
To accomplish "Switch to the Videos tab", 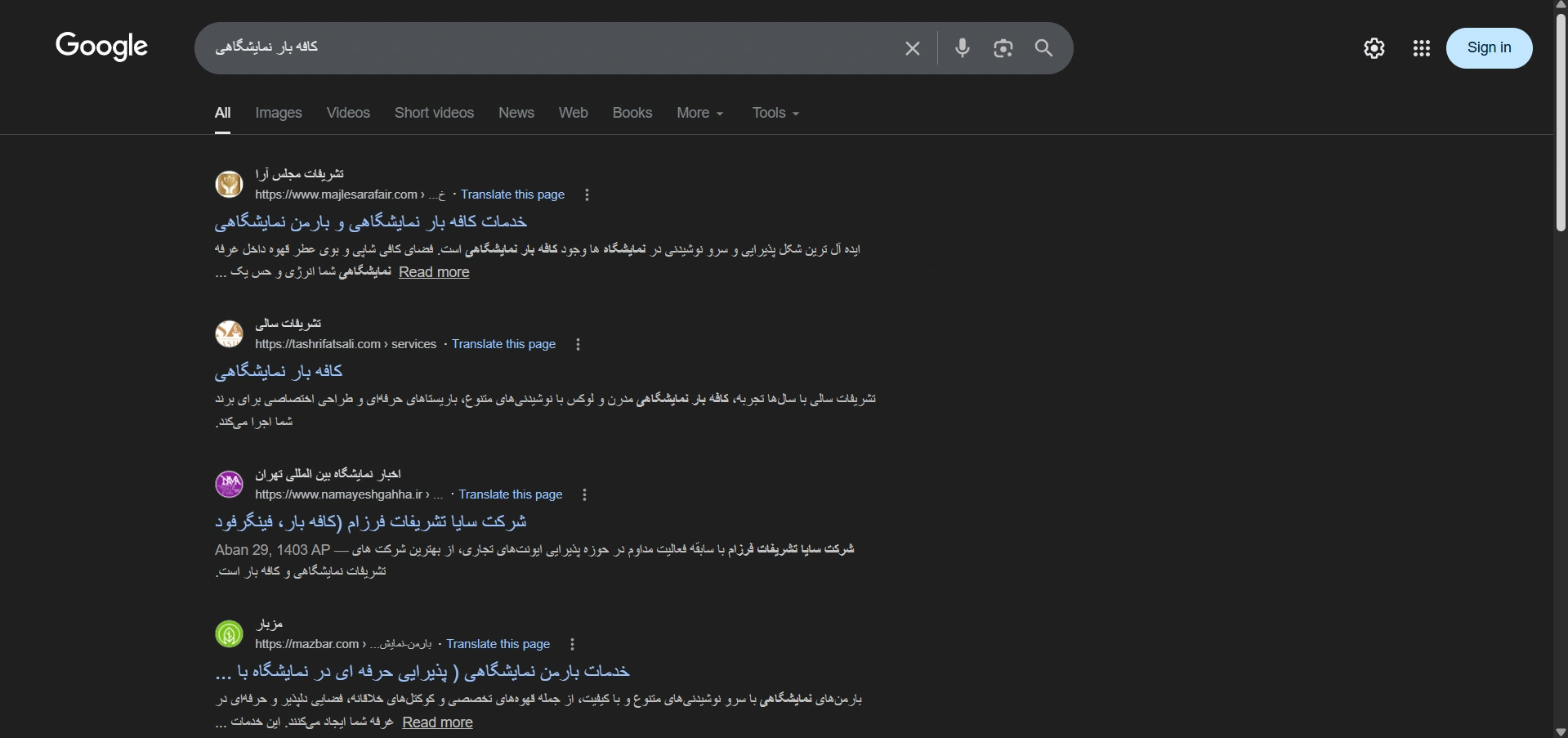I will (348, 113).
